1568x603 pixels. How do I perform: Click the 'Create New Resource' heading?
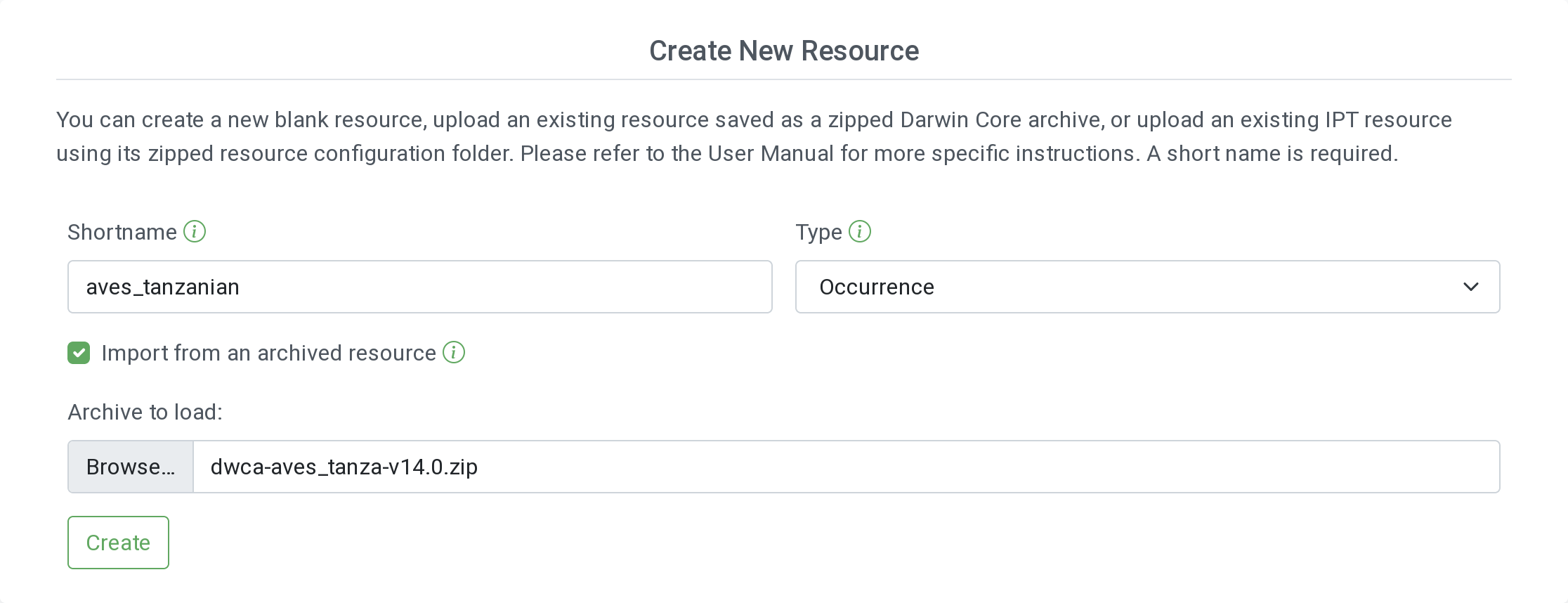(x=784, y=51)
